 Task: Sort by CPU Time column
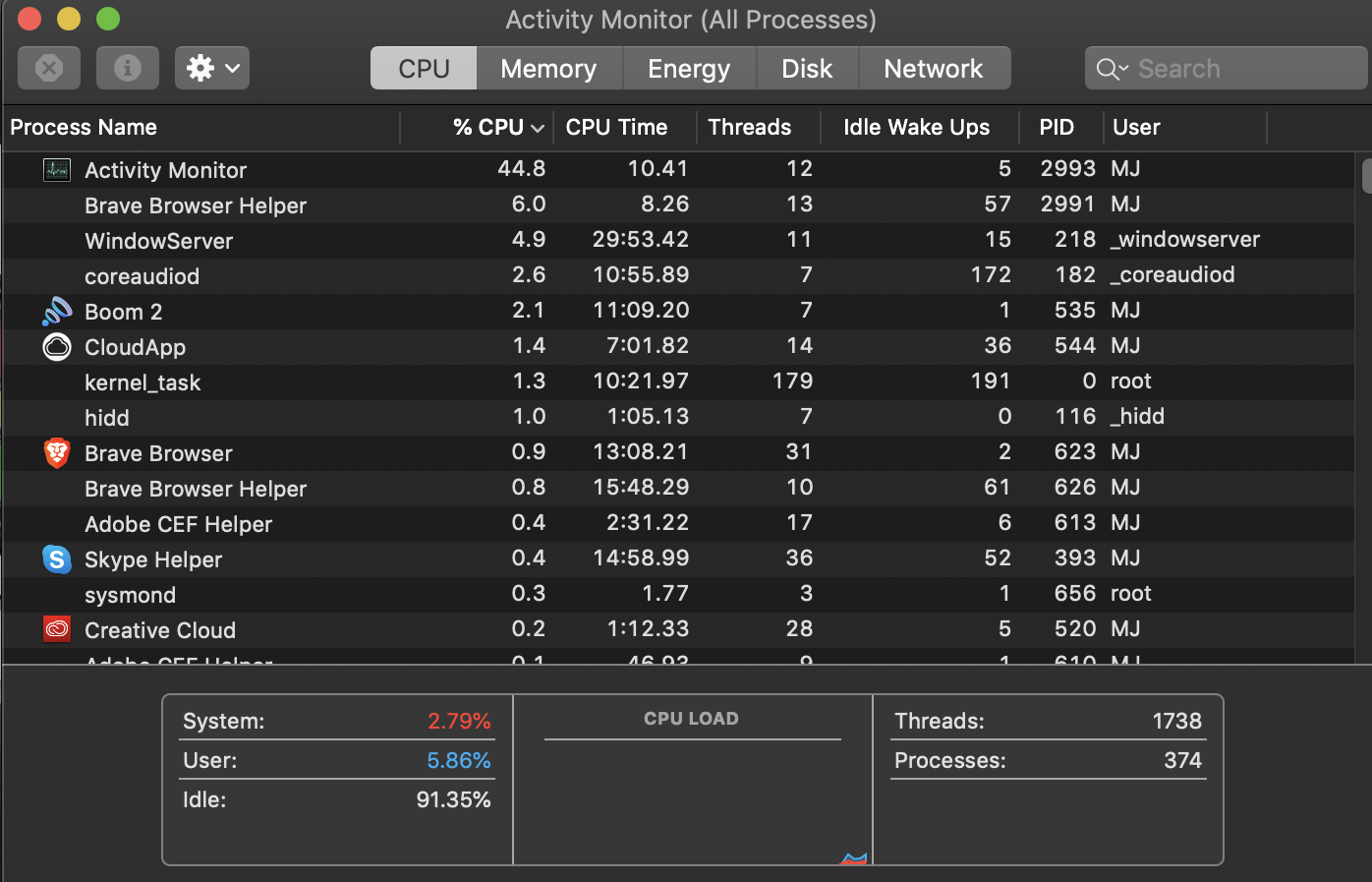[x=625, y=127]
